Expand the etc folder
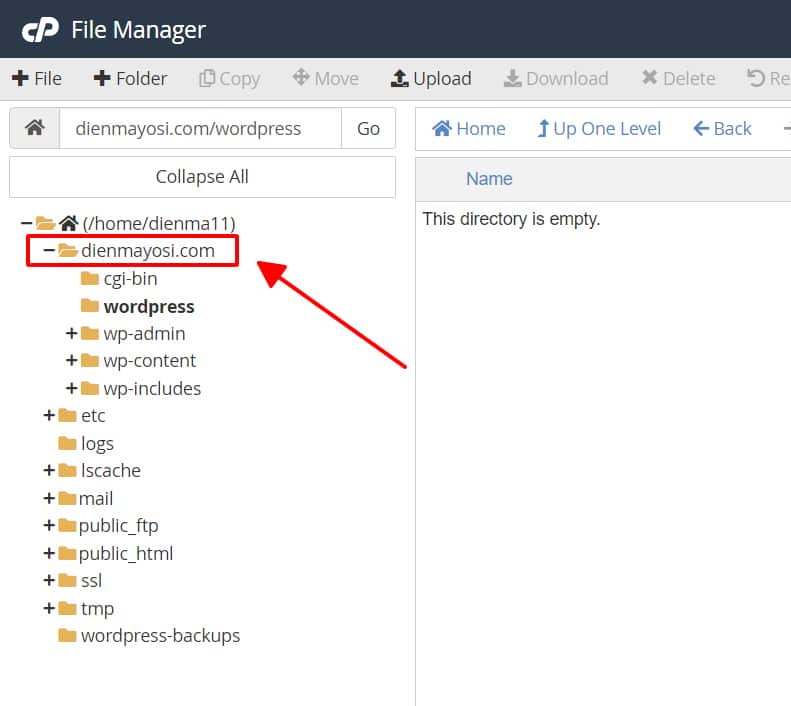This screenshot has width=791, height=706. (x=48, y=416)
